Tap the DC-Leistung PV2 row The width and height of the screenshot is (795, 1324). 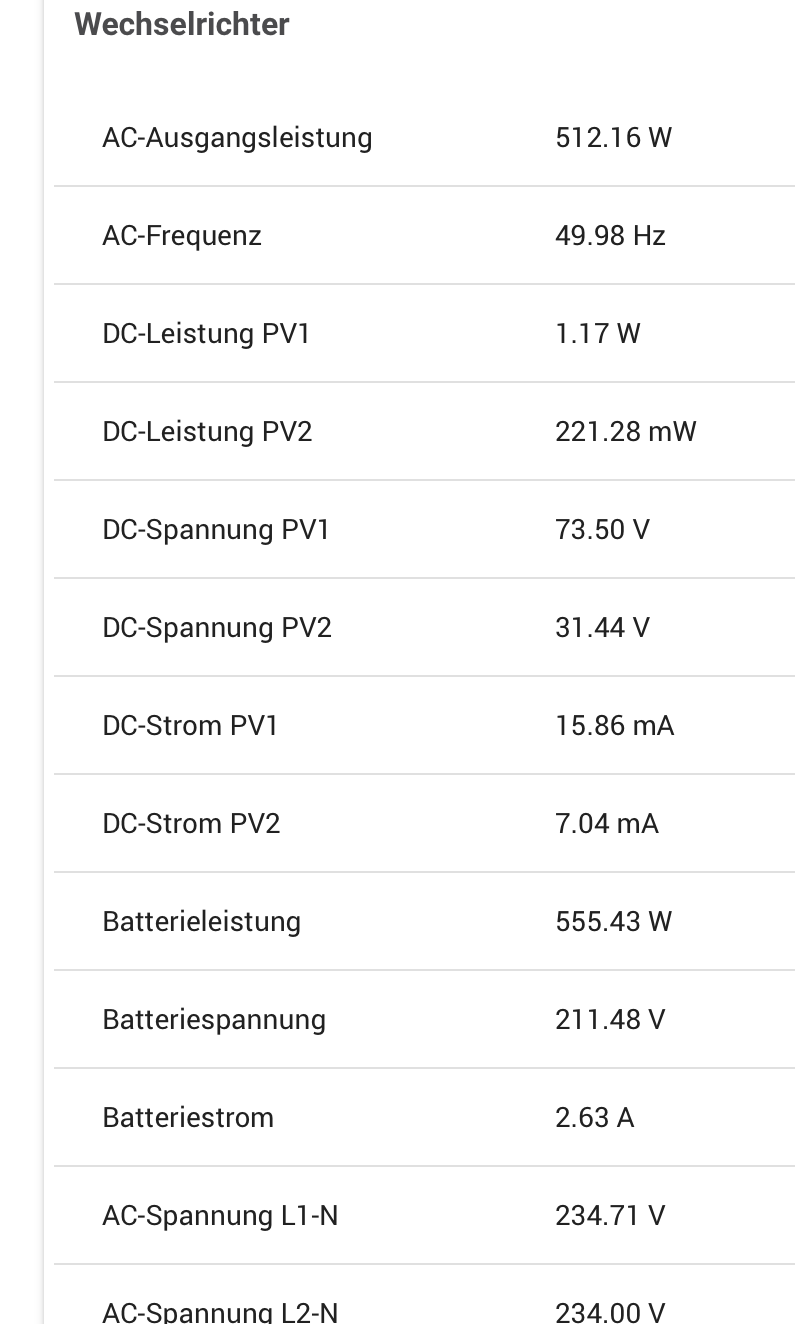tap(424, 431)
